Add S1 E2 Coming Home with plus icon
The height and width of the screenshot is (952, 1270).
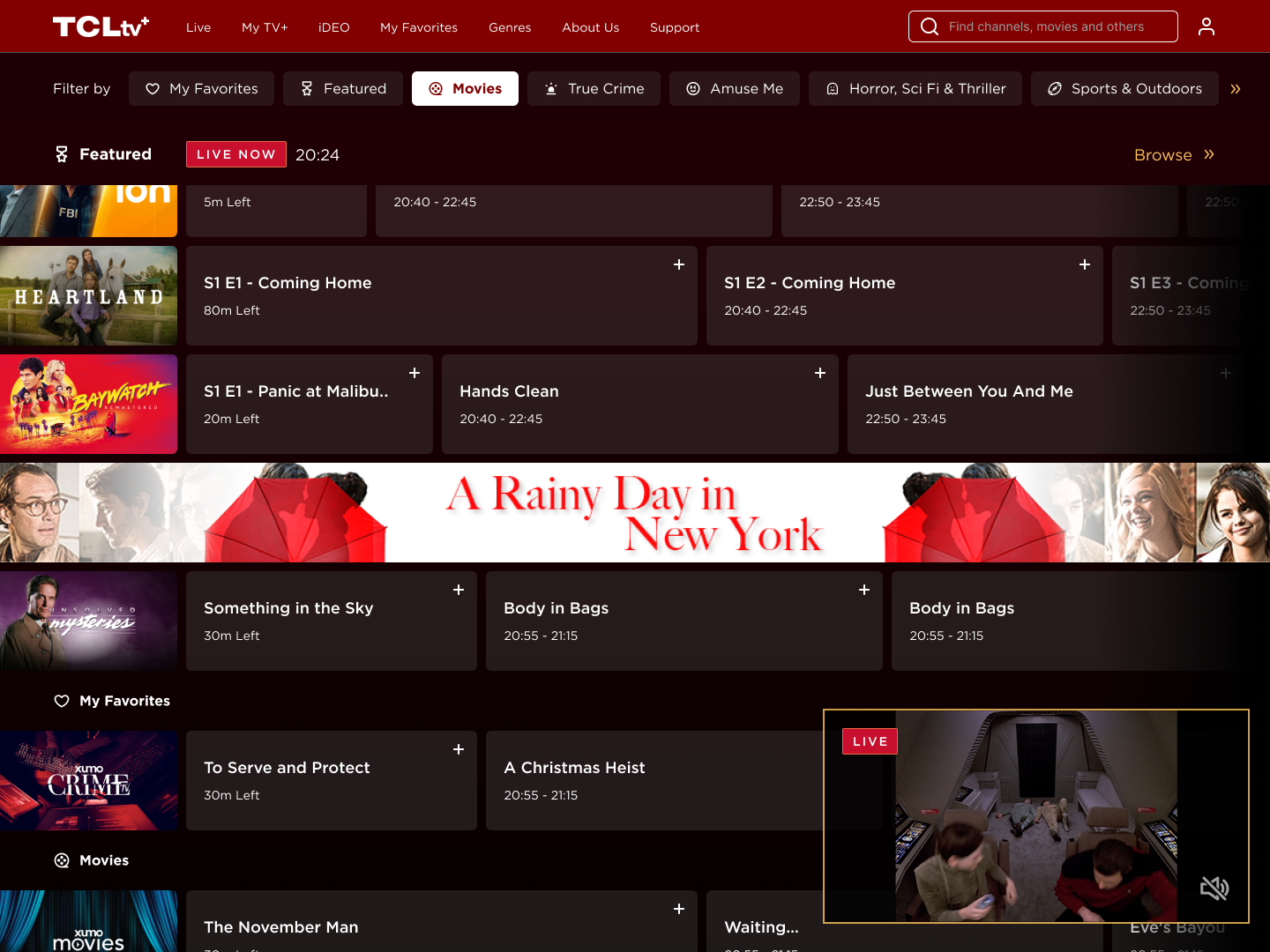1085,264
